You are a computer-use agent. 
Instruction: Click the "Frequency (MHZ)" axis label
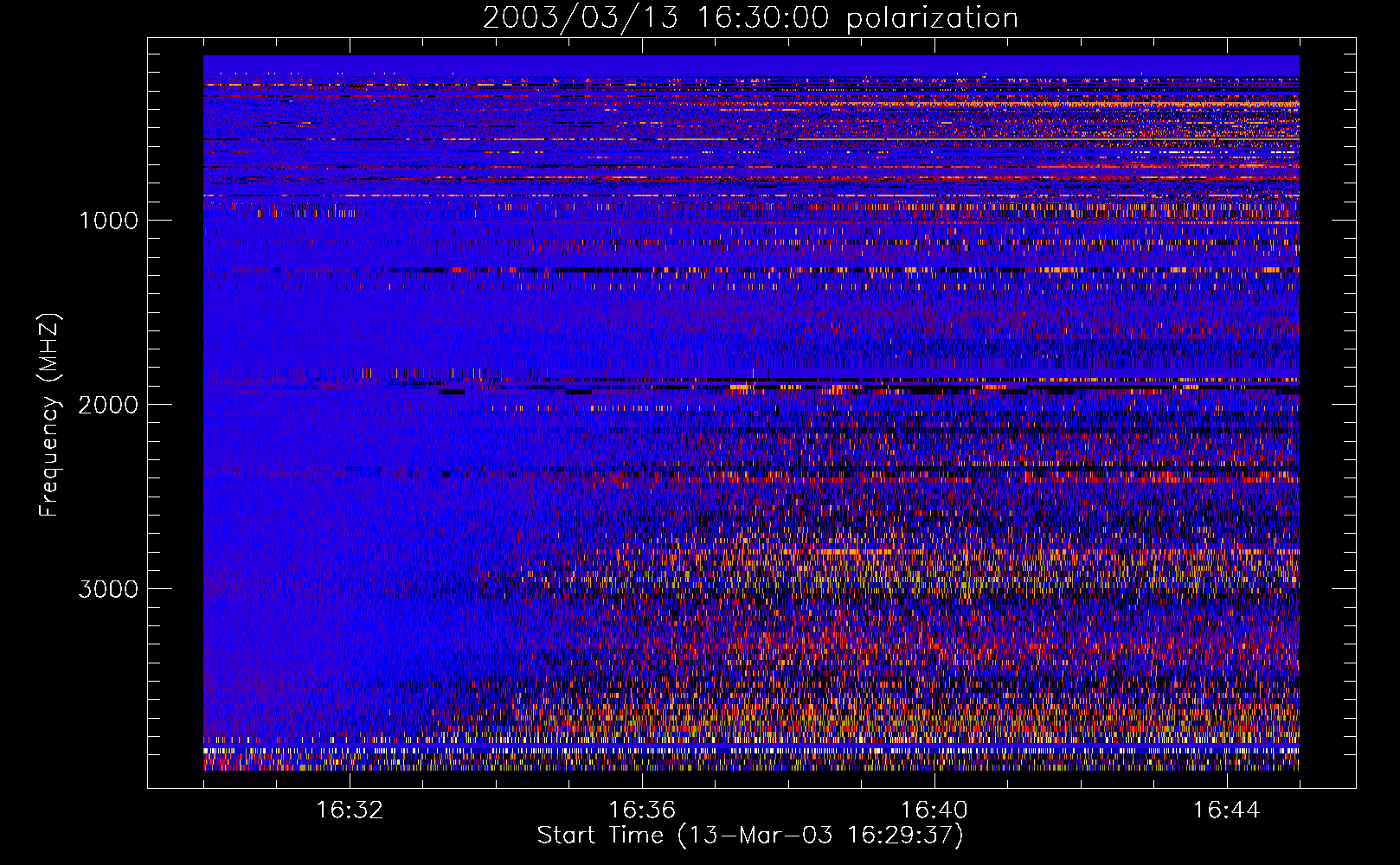(x=49, y=415)
